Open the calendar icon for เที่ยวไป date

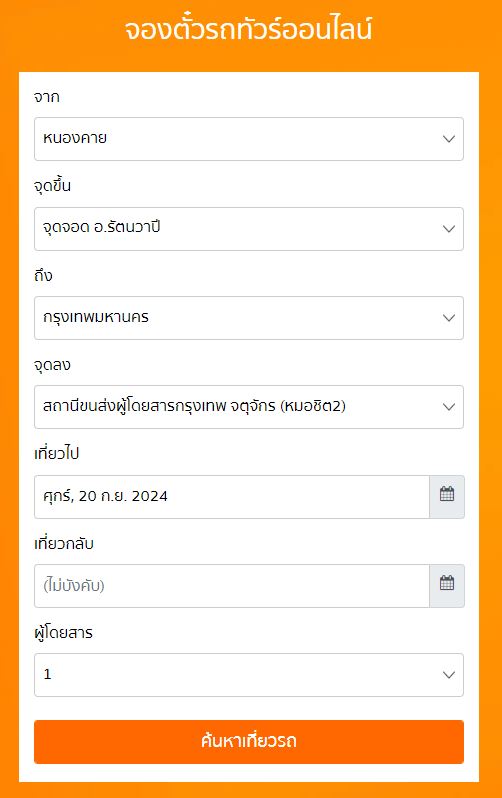tap(447, 497)
